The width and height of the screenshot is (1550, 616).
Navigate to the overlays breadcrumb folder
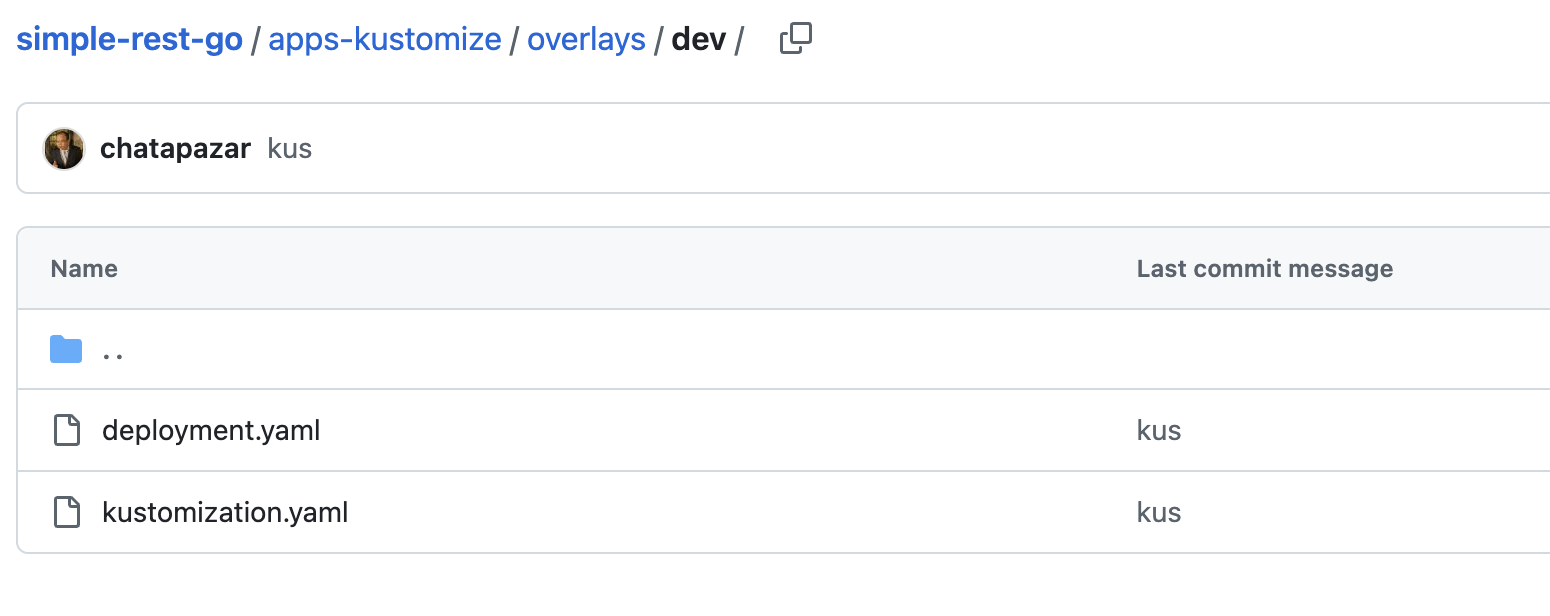[586, 40]
